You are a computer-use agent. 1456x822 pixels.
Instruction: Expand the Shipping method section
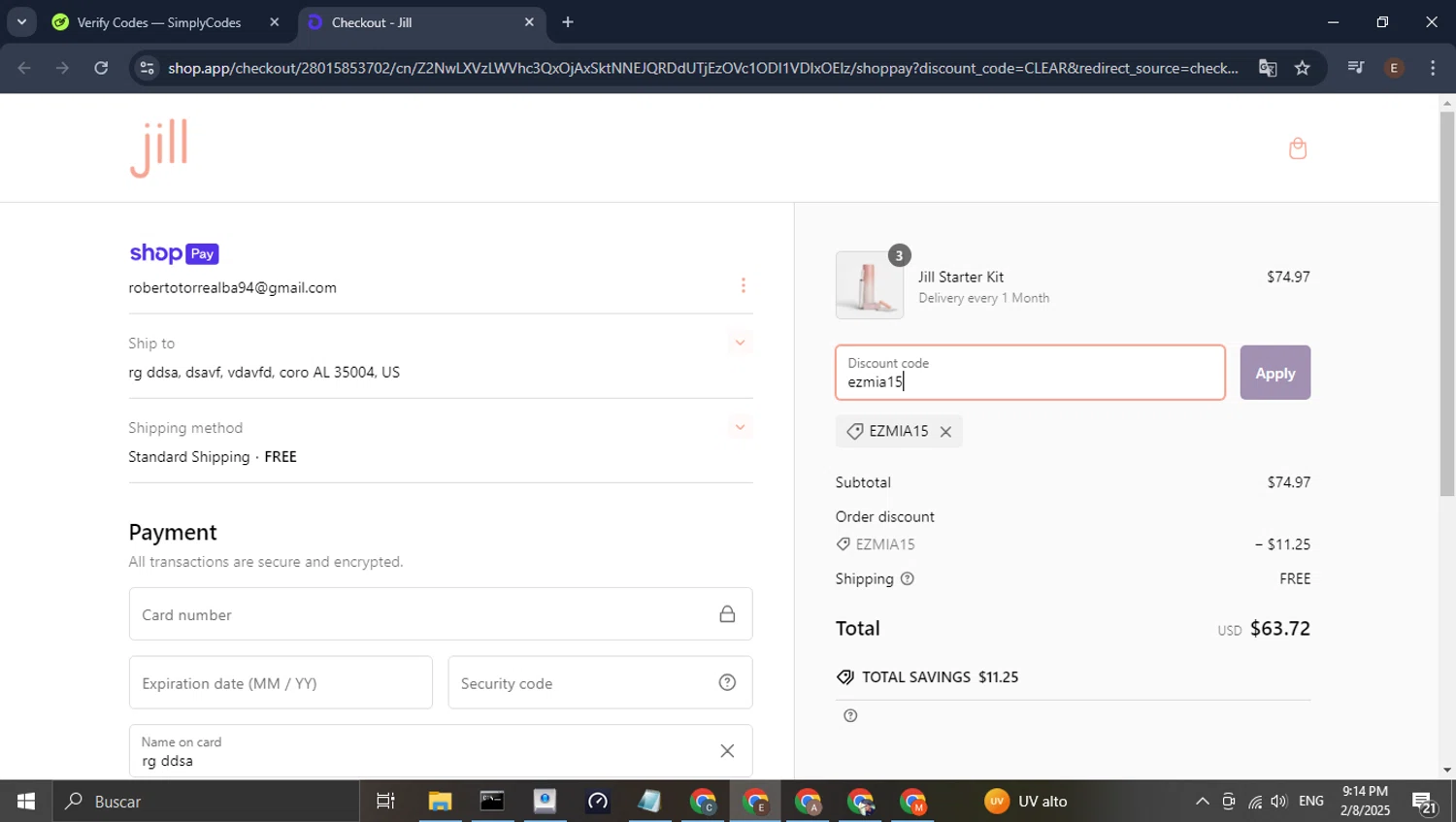pos(741,427)
